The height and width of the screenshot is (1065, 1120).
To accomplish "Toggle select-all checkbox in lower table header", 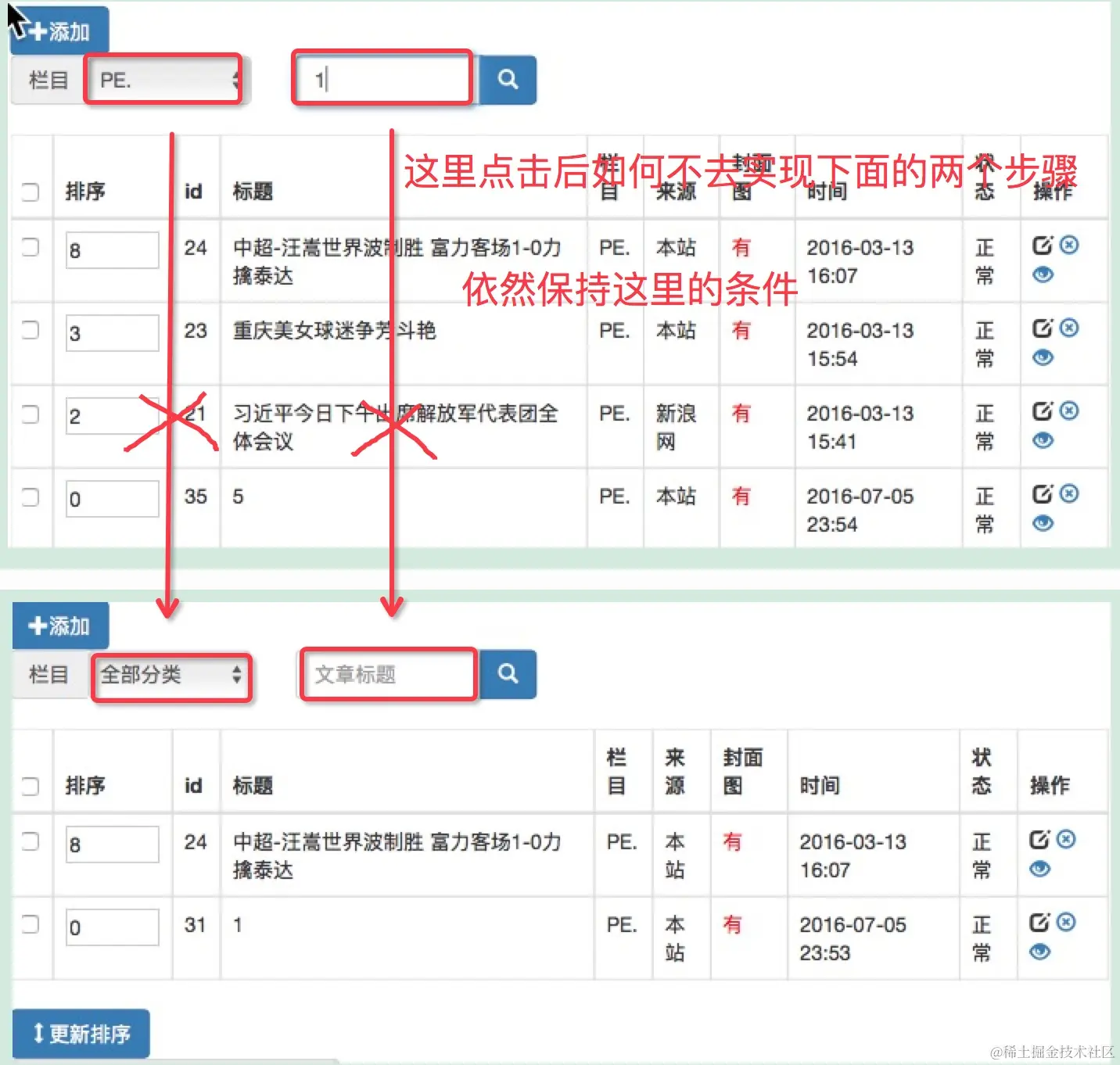I will [31, 786].
